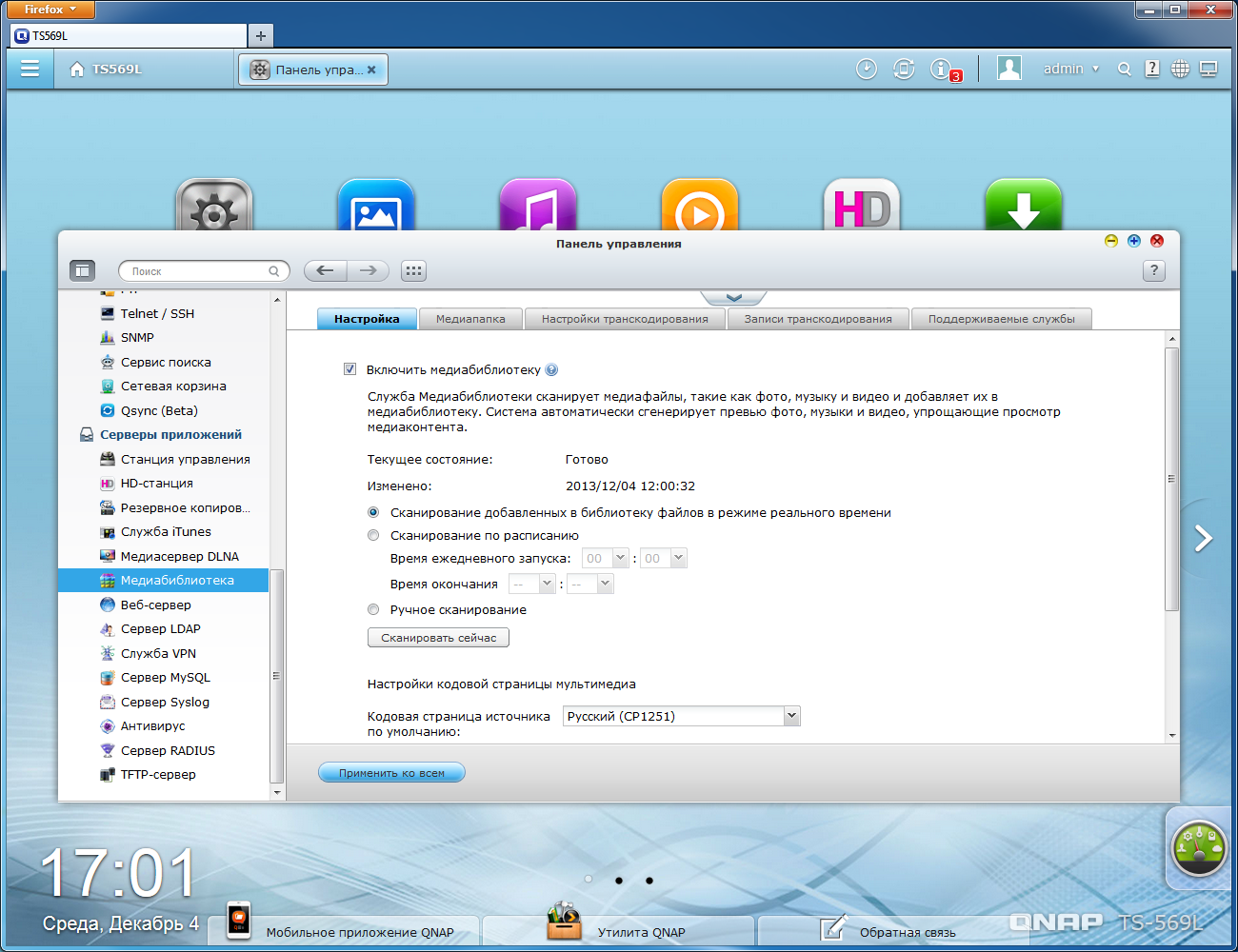The width and height of the screenshot is (1238, 952).
Task: Open event notifications info icon
Action: (x=941, y=69)
